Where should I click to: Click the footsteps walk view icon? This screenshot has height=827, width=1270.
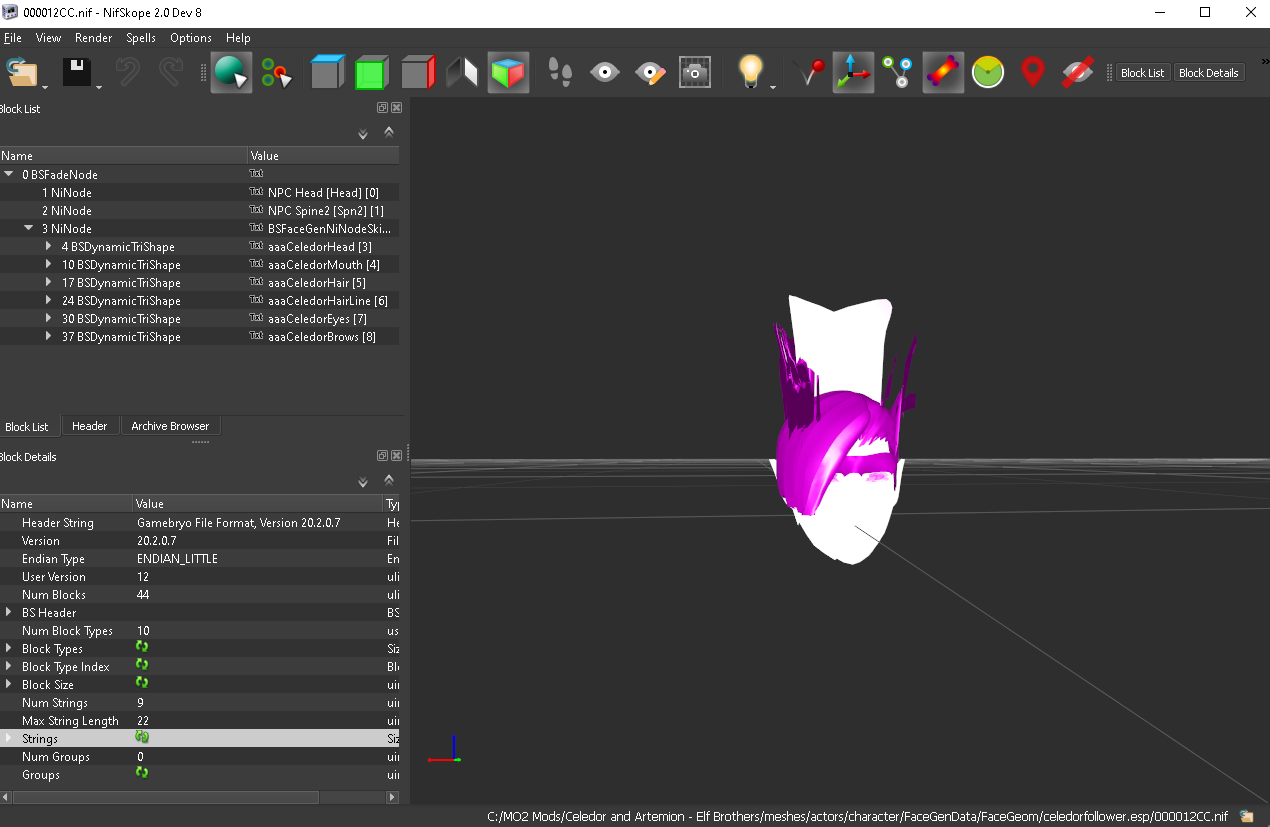click(x=560, y=72)
